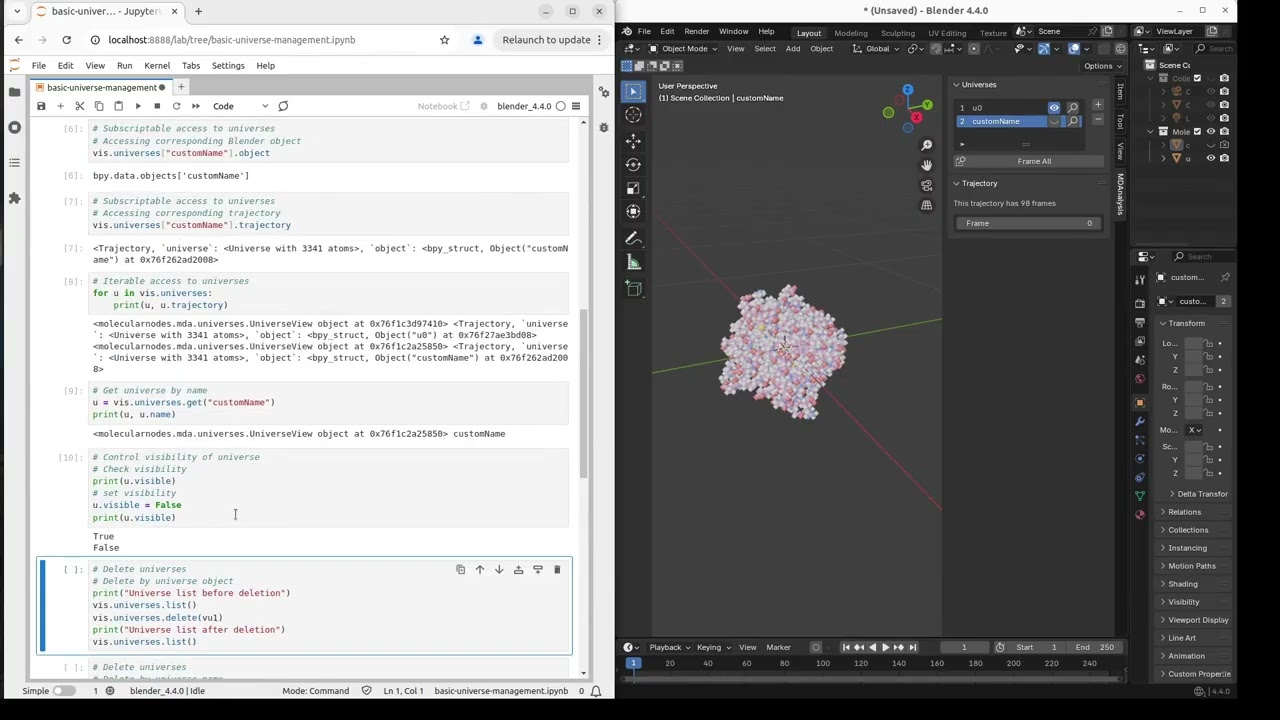The width and height of the screenshot is (1280, 720).
Task: Open the extension manager puzzle icon
Action: 14,198
